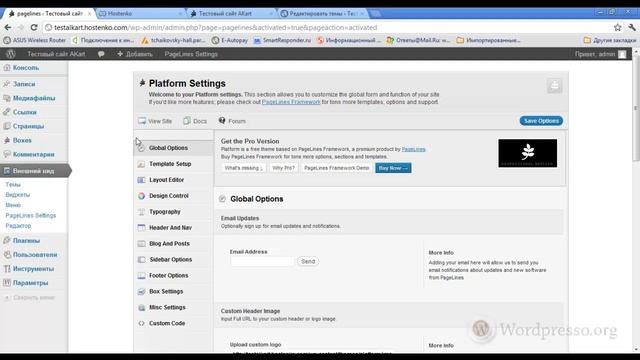This screenshot has width=640, height=360.
Task: Open Добавить menu in admin bar
Action: click(135, 54)
